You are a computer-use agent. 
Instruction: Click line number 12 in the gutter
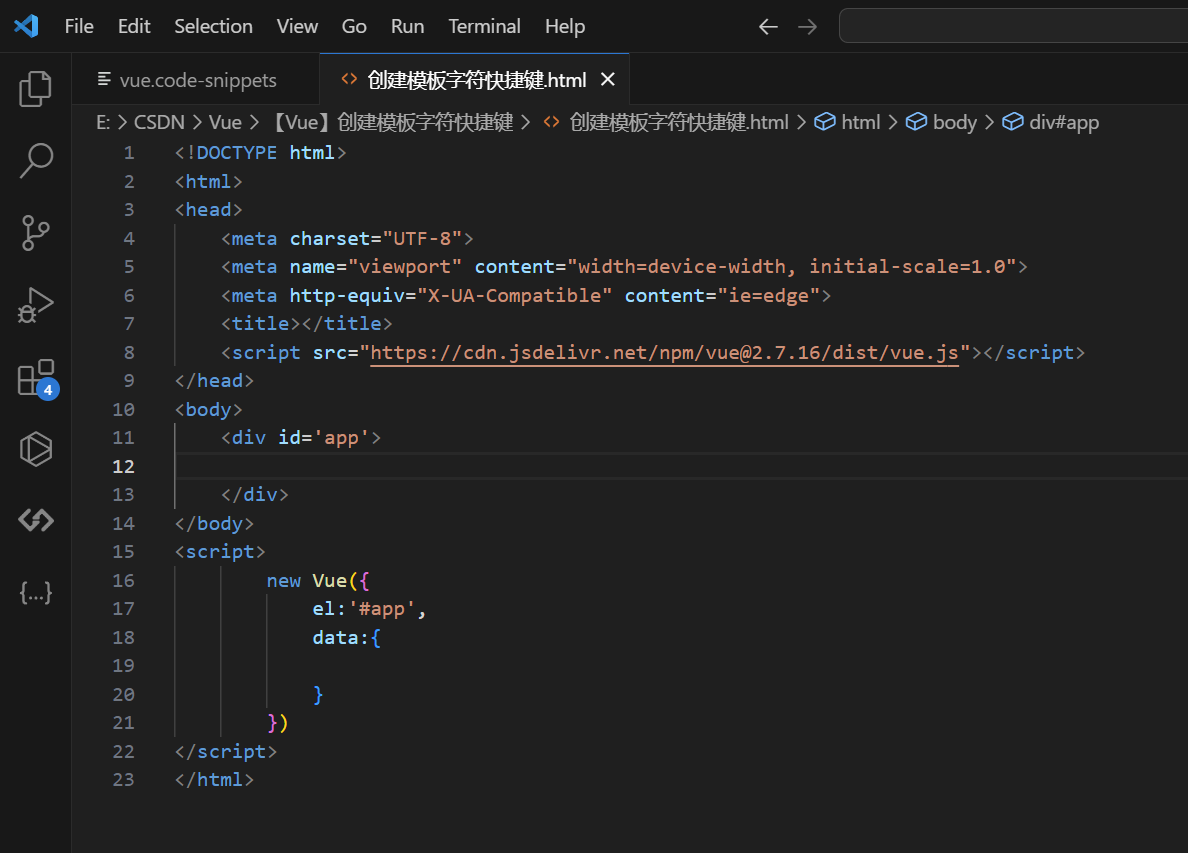[123, 467]
